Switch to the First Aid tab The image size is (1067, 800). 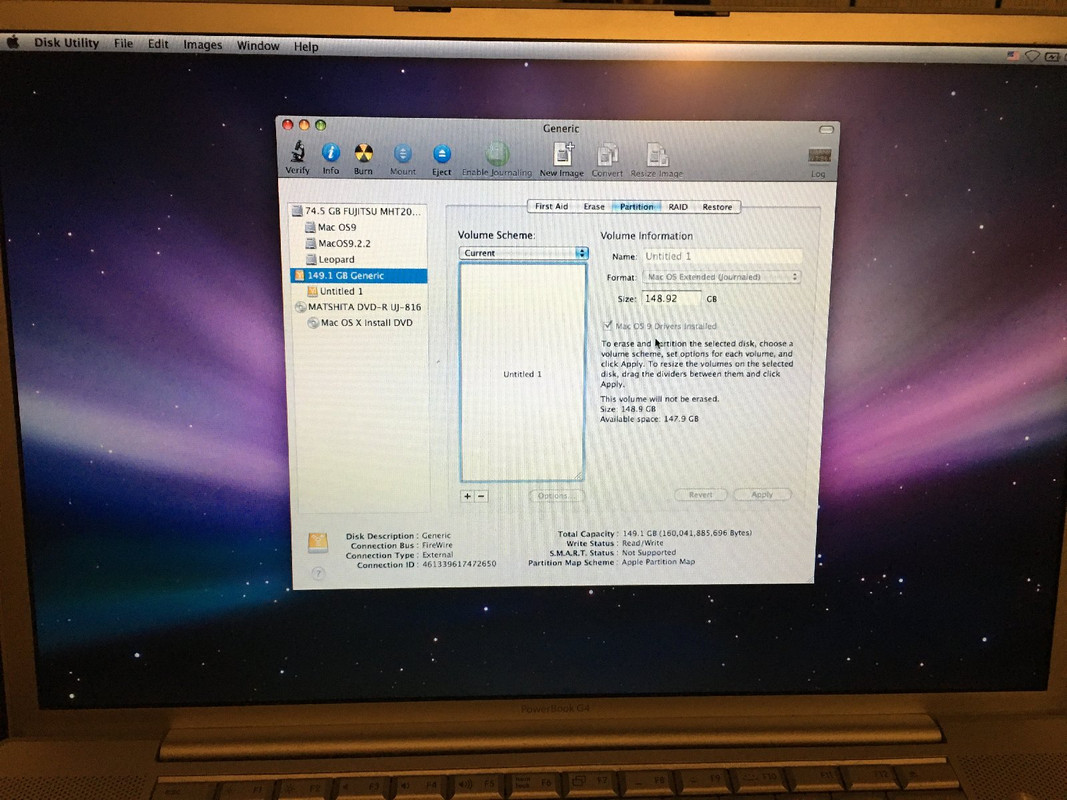pos(551,206)
